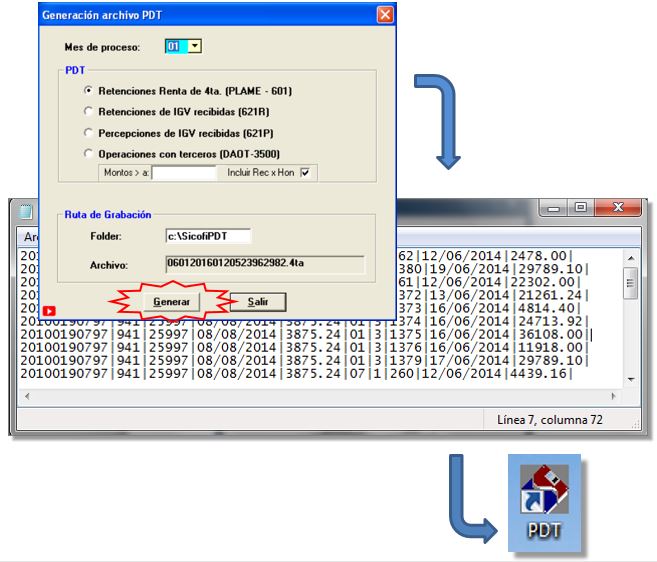Click the Notepad line ending with 4439.16
Screen dimensions: 657x562
(x=297, y=373)
